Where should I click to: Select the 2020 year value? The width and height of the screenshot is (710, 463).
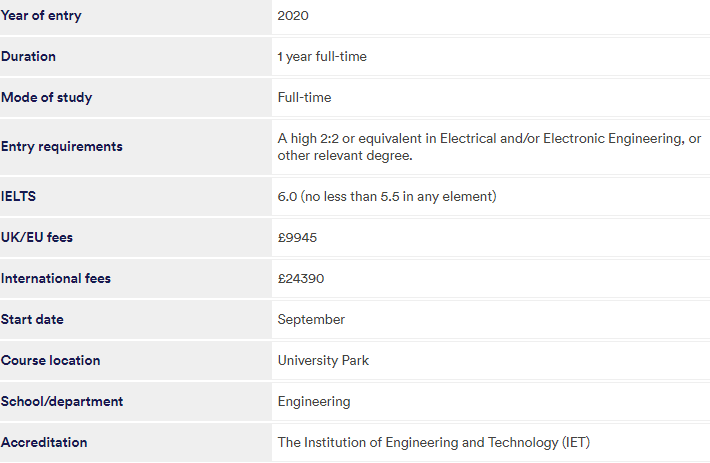[x=293, y=16]
